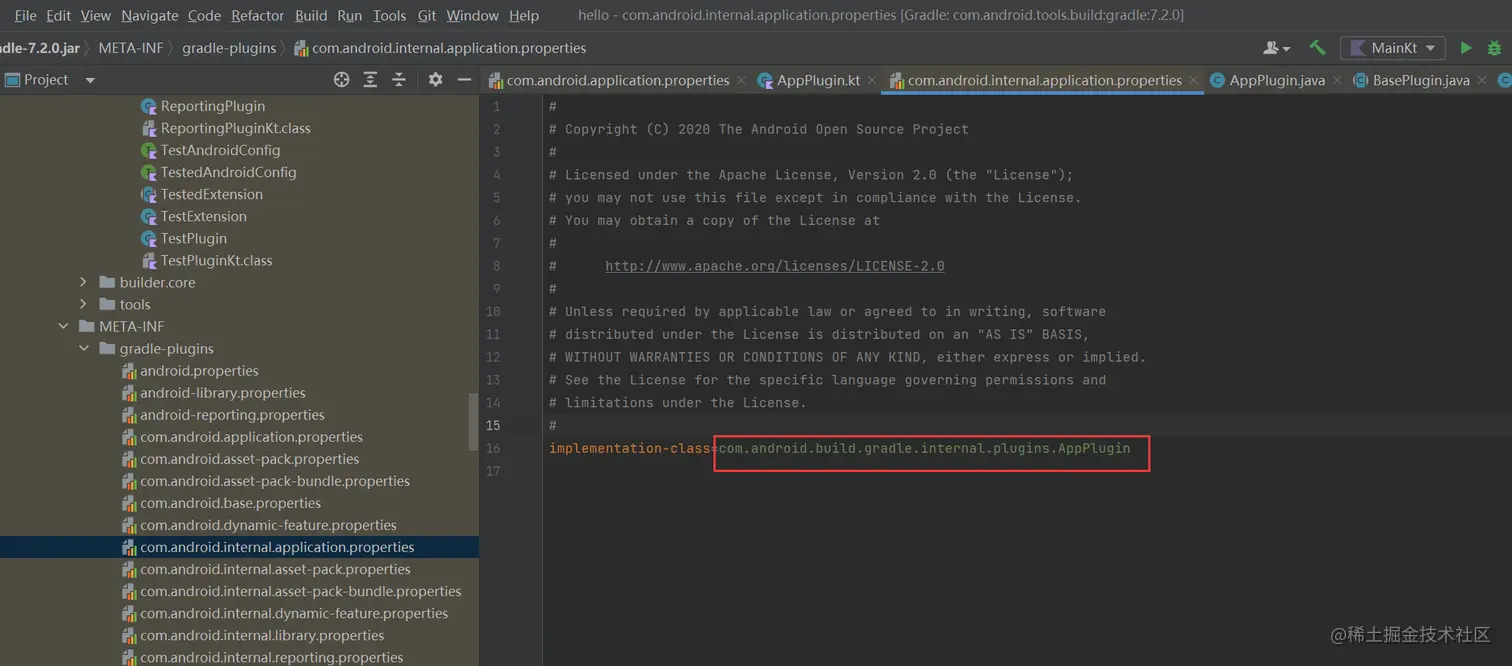Click the locate/select opened file target icon
The height and width of the screenshot is (666, 1512).
[341, 80]
